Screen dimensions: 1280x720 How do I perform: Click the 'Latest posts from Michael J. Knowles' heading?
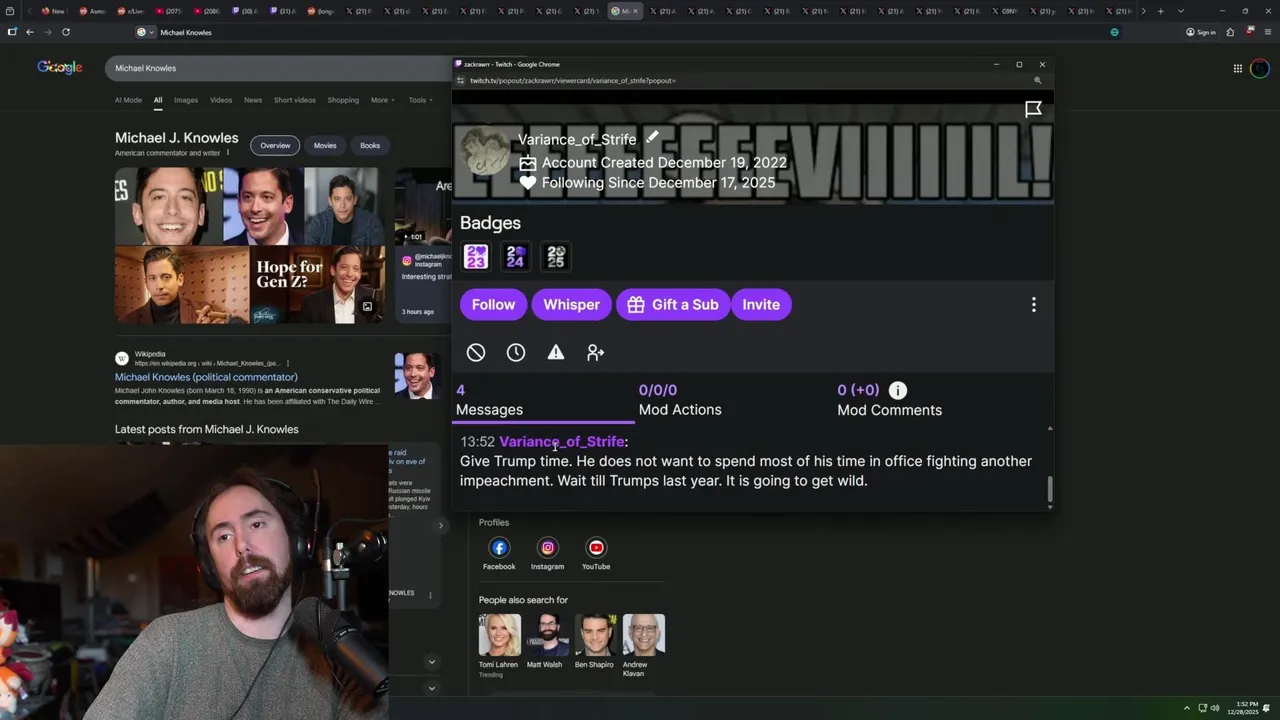click(207, 429)
